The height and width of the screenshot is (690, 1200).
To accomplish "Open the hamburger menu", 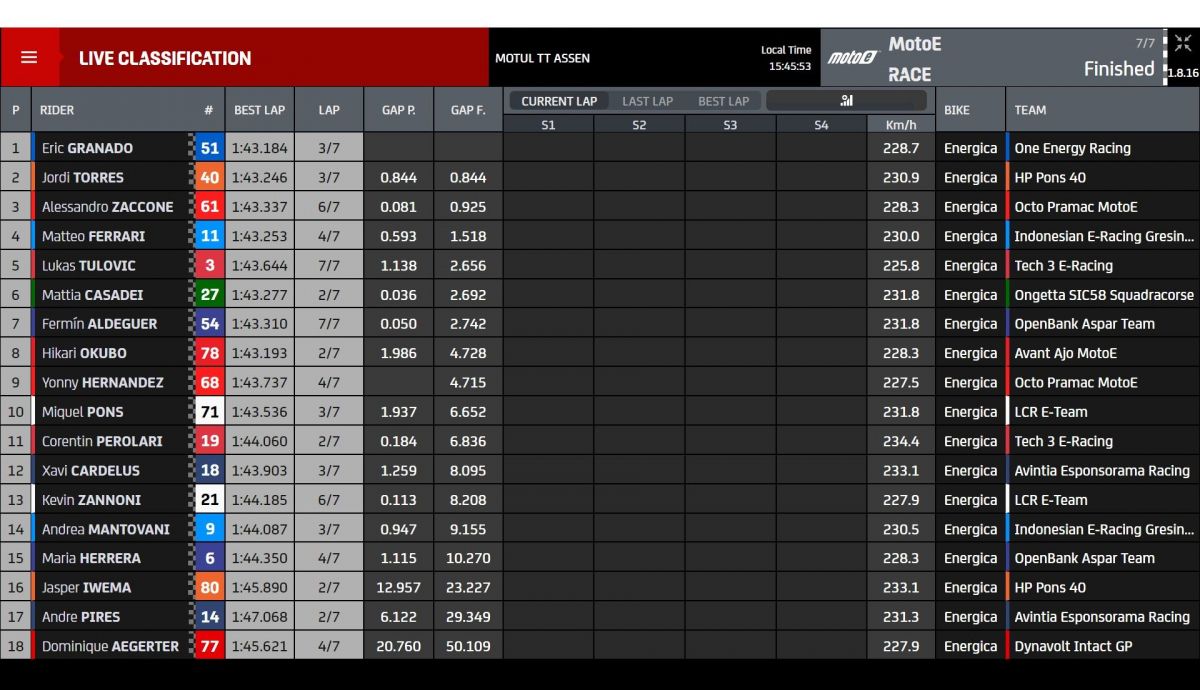I will [x=29, y=57].
